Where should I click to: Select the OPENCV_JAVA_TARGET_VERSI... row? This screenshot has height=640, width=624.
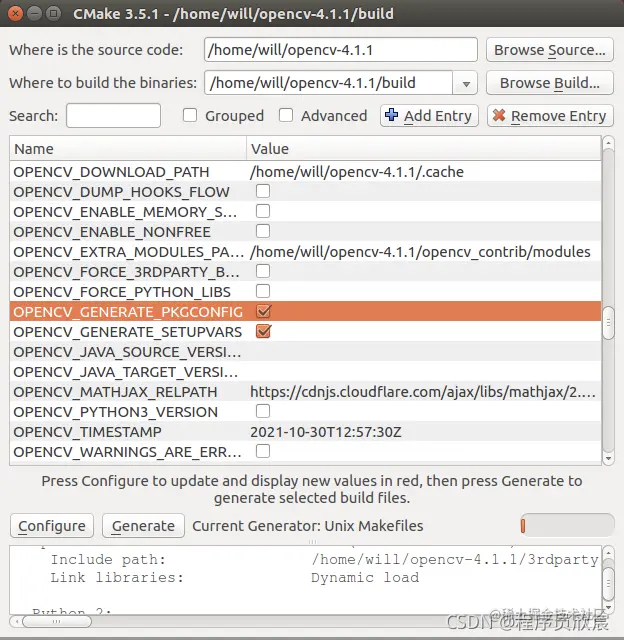[x=305, y=372]
